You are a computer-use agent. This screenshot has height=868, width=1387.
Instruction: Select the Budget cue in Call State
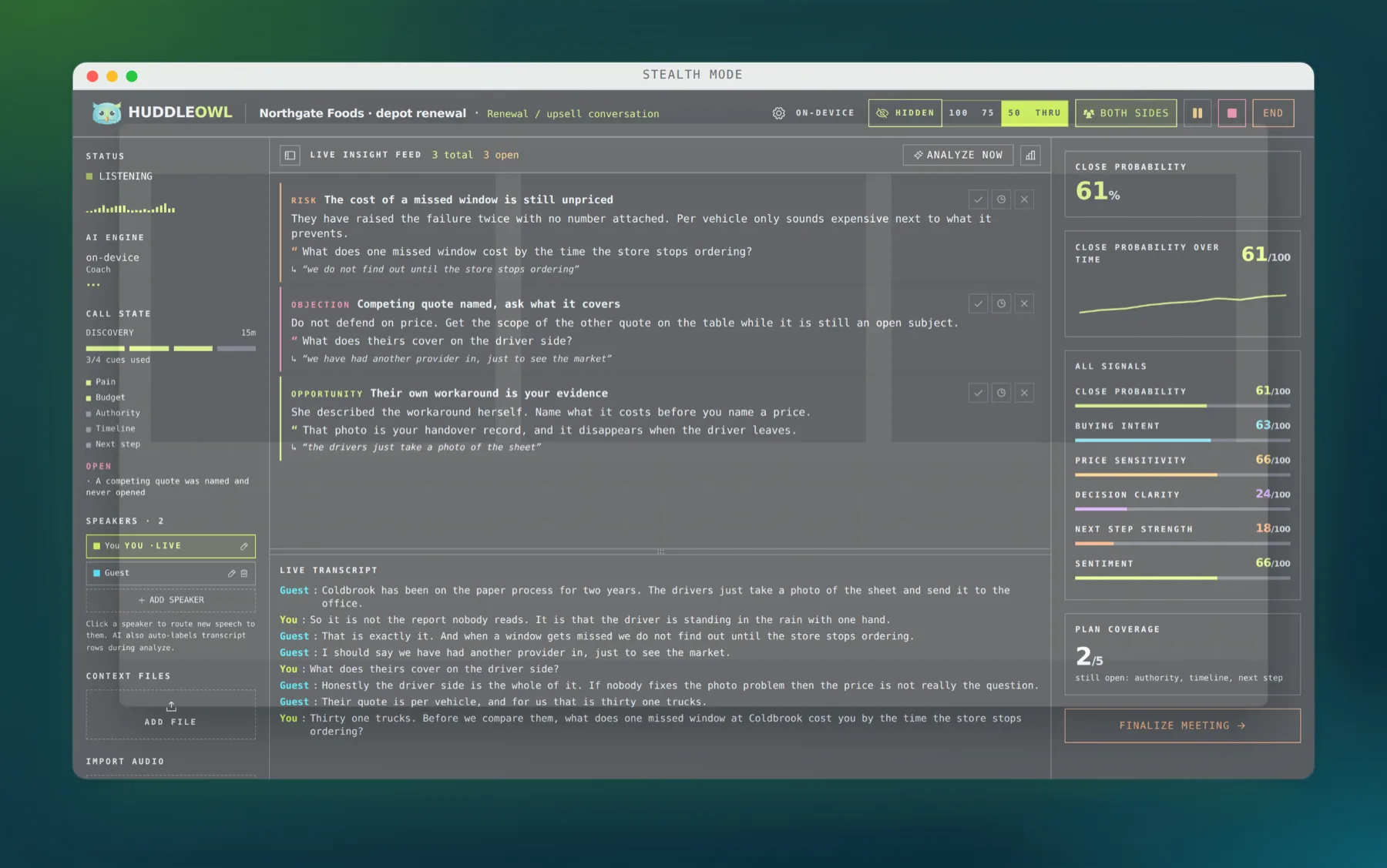click(x=106, y=397)
